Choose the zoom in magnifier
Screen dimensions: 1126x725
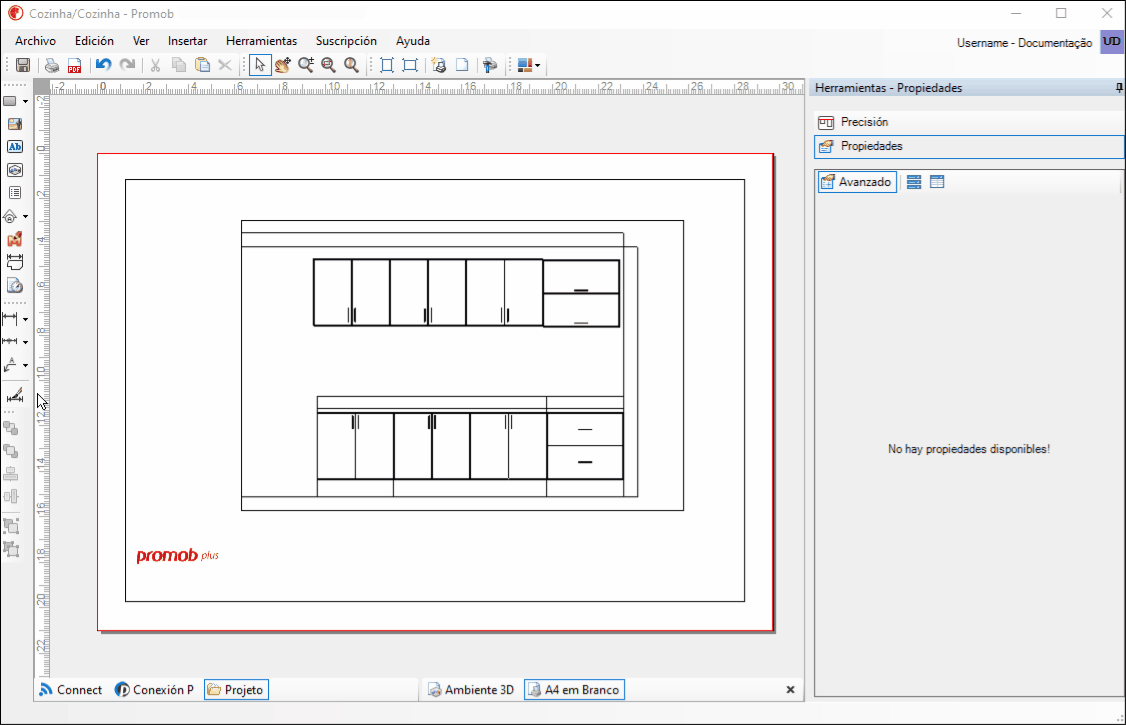pyautogui.click(x=306, y=65)
